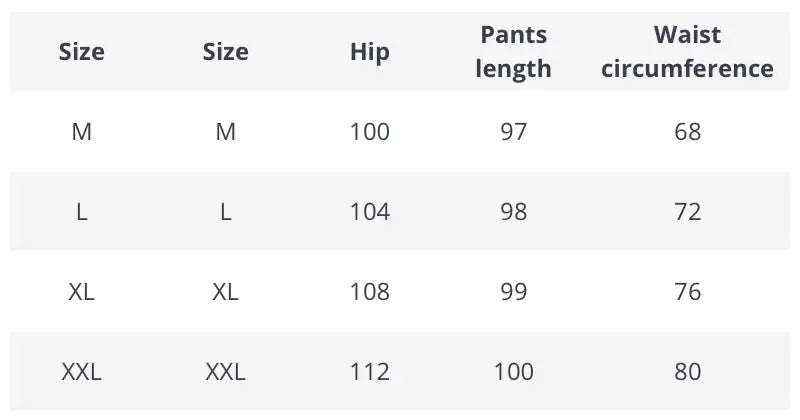The height and width of the screenshot is (420, 800).
Task: Select hip value 112 in XXL row
Action: coord(369,372)
